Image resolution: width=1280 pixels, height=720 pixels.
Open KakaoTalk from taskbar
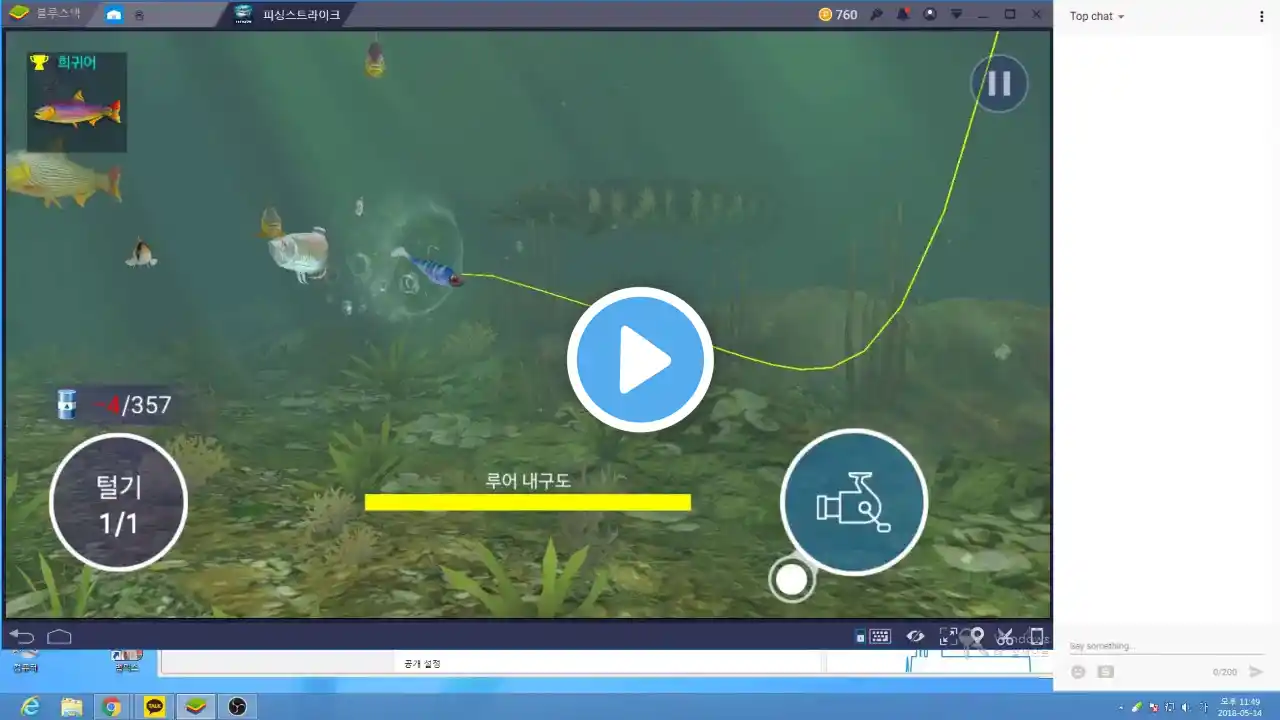155,706
